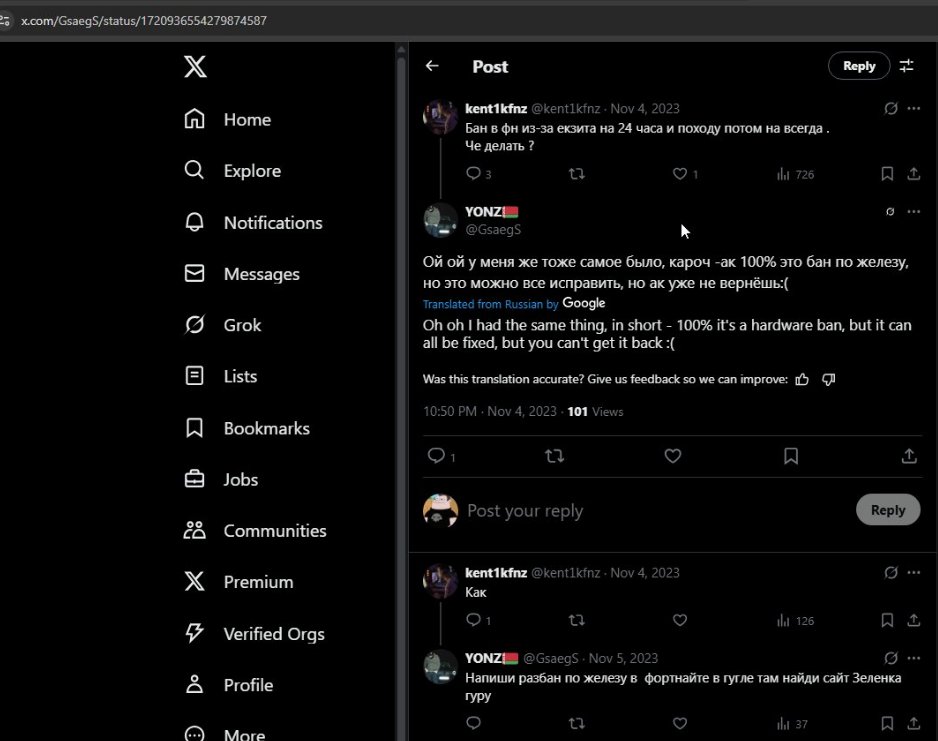Open @GsaegS profile from the reply
Image resolution: width=938 pixels, height=741 pixels.
494,229
